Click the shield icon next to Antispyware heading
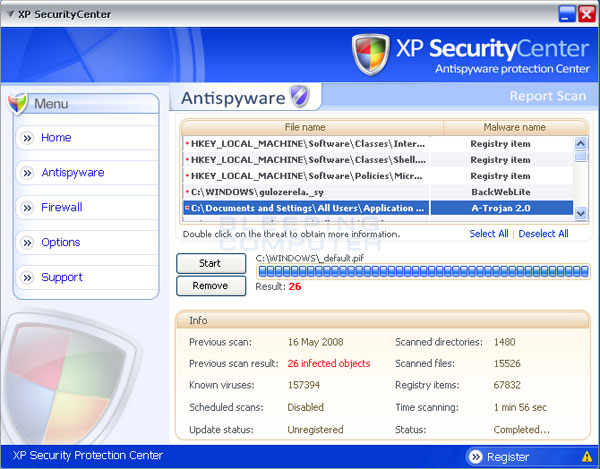 tap(299, 96)
